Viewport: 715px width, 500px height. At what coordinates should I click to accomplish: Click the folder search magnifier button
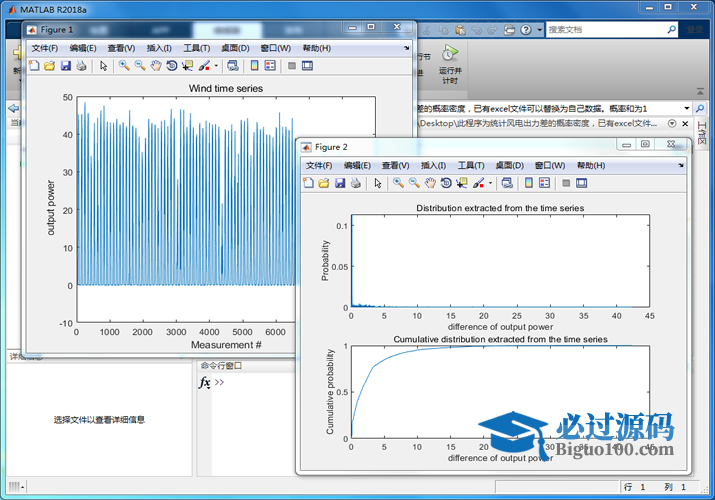[x=701, y=108]
